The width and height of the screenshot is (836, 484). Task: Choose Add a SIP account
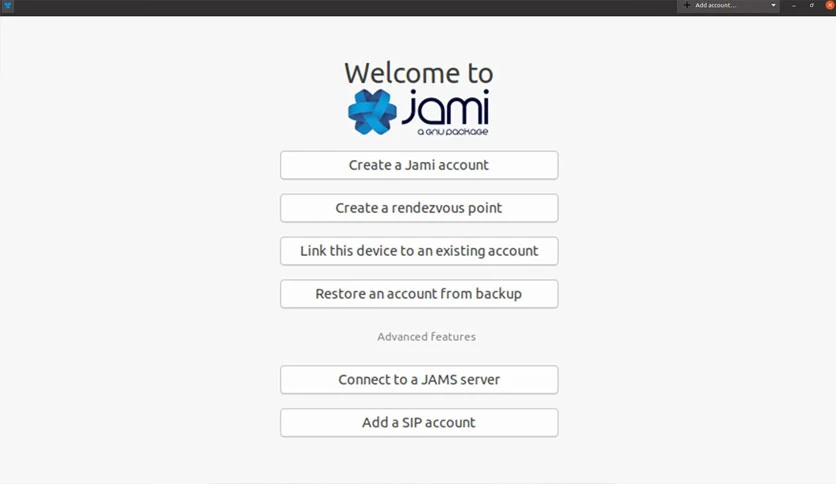click(x=419, y=423)
